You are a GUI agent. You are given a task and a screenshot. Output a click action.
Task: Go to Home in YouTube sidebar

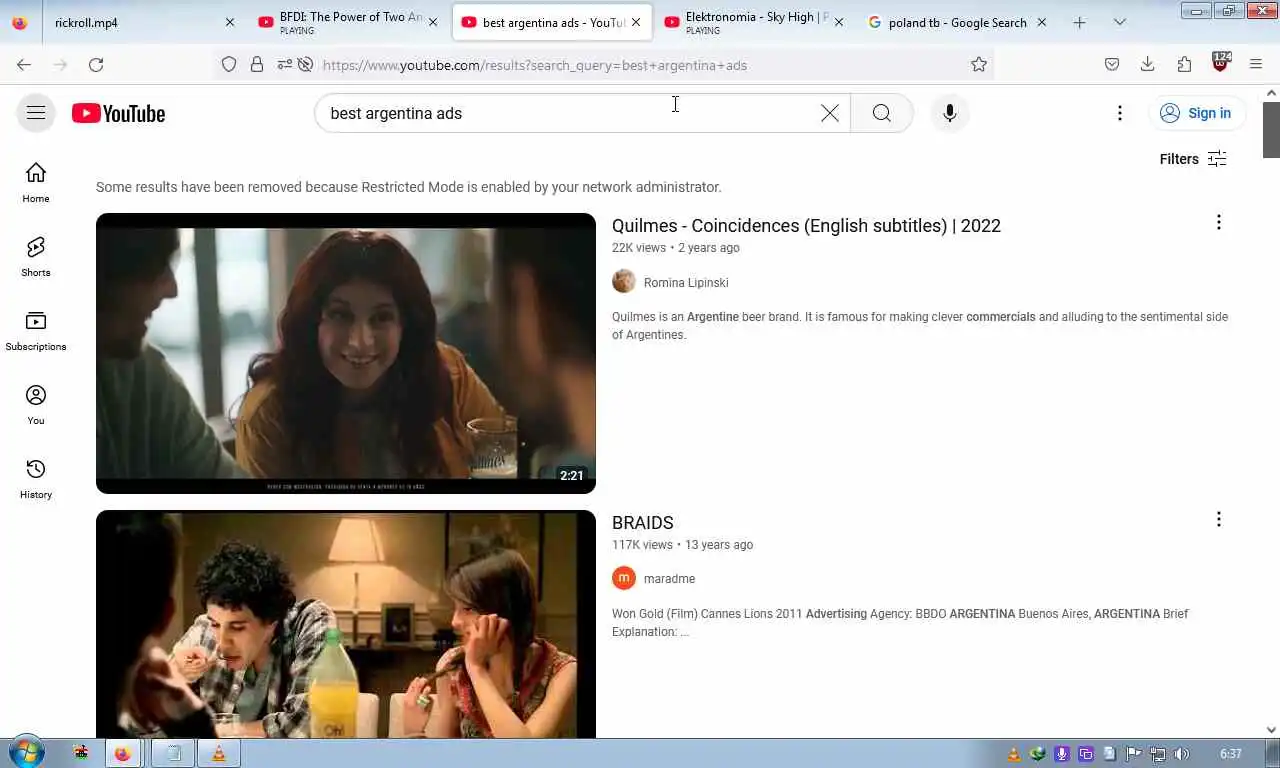point(36,183)
